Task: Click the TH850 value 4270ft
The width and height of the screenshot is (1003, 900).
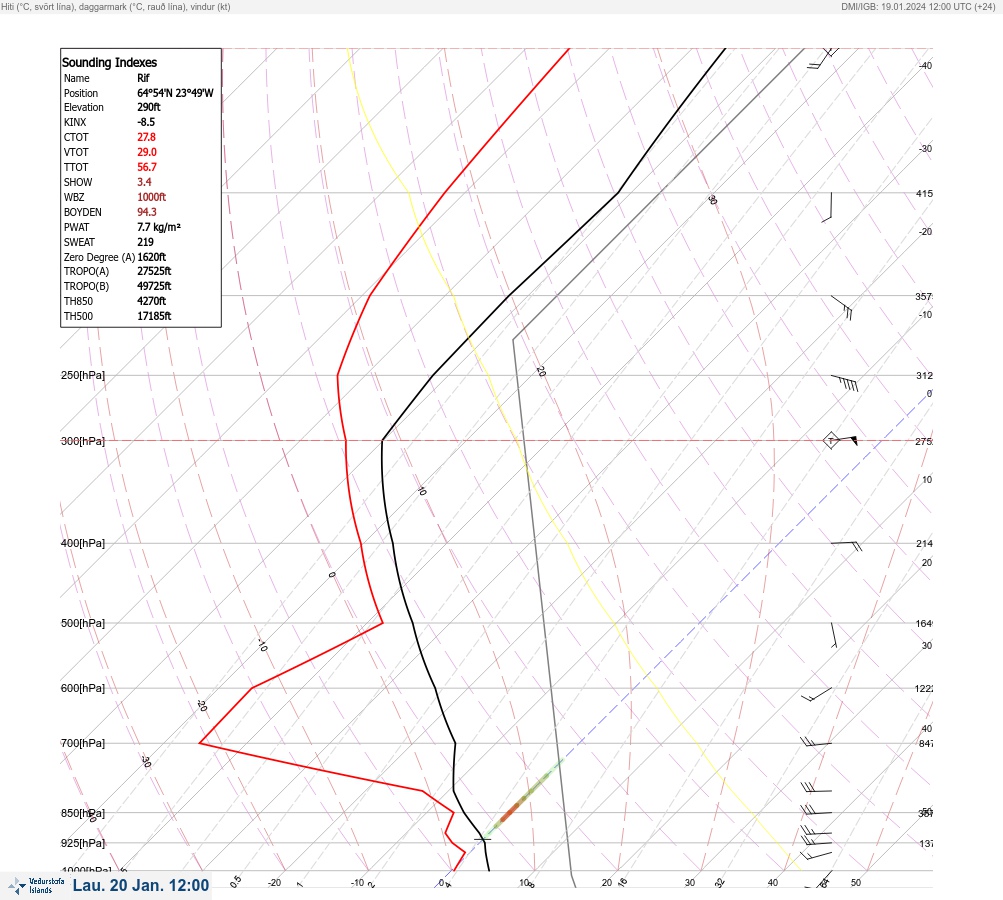Action: click(152, 301)
